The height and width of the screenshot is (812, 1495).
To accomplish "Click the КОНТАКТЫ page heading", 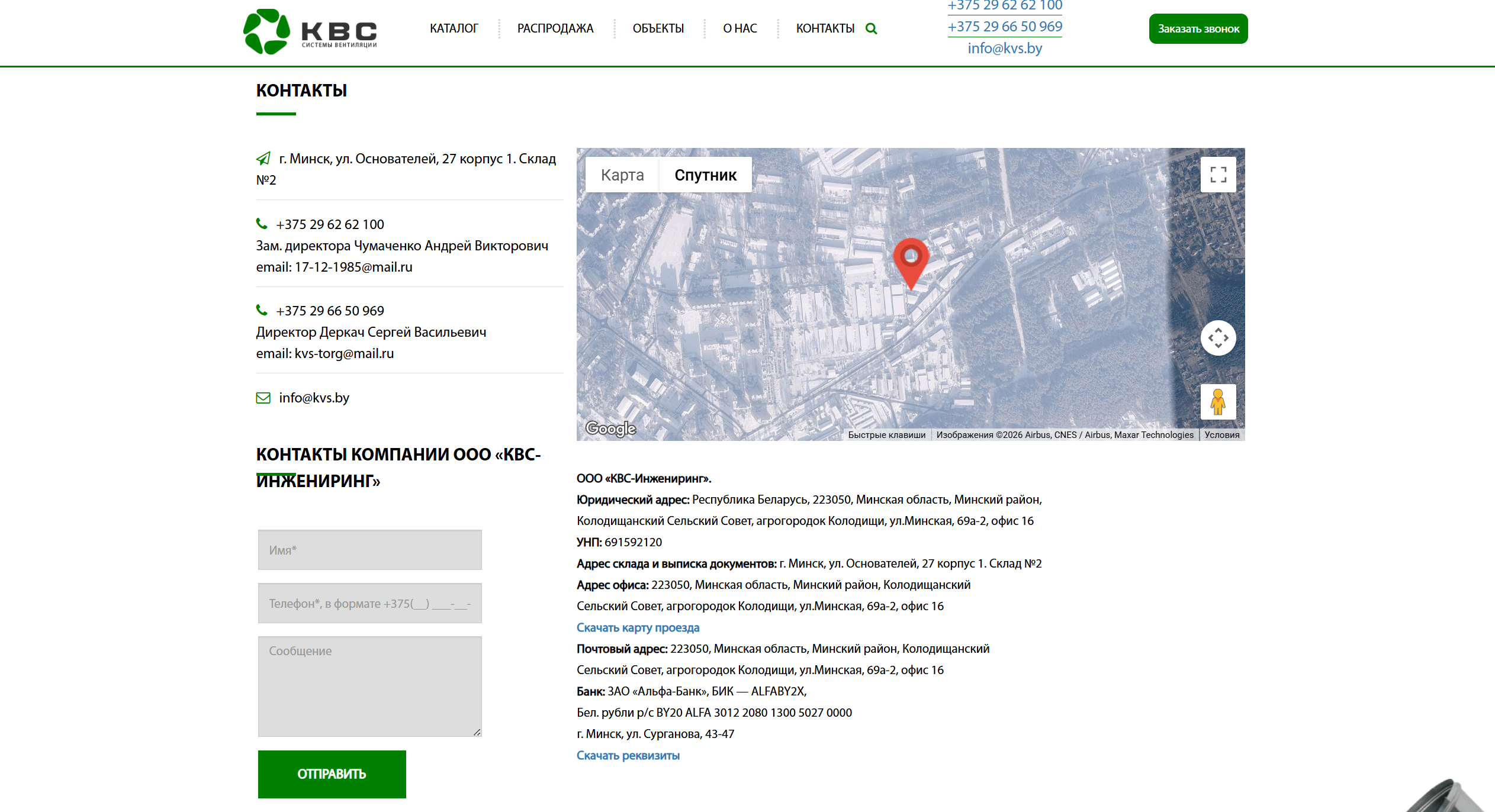I will pos(302,91).
